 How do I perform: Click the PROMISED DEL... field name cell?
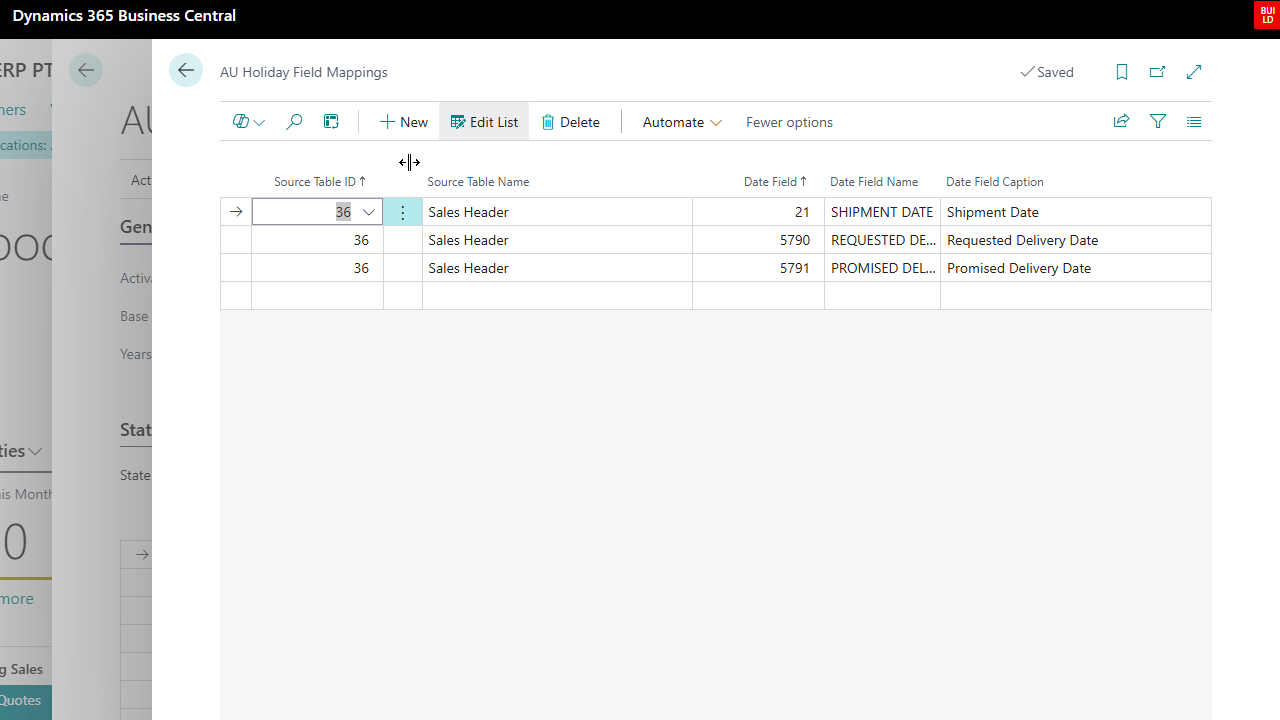[x=882, y=268]
